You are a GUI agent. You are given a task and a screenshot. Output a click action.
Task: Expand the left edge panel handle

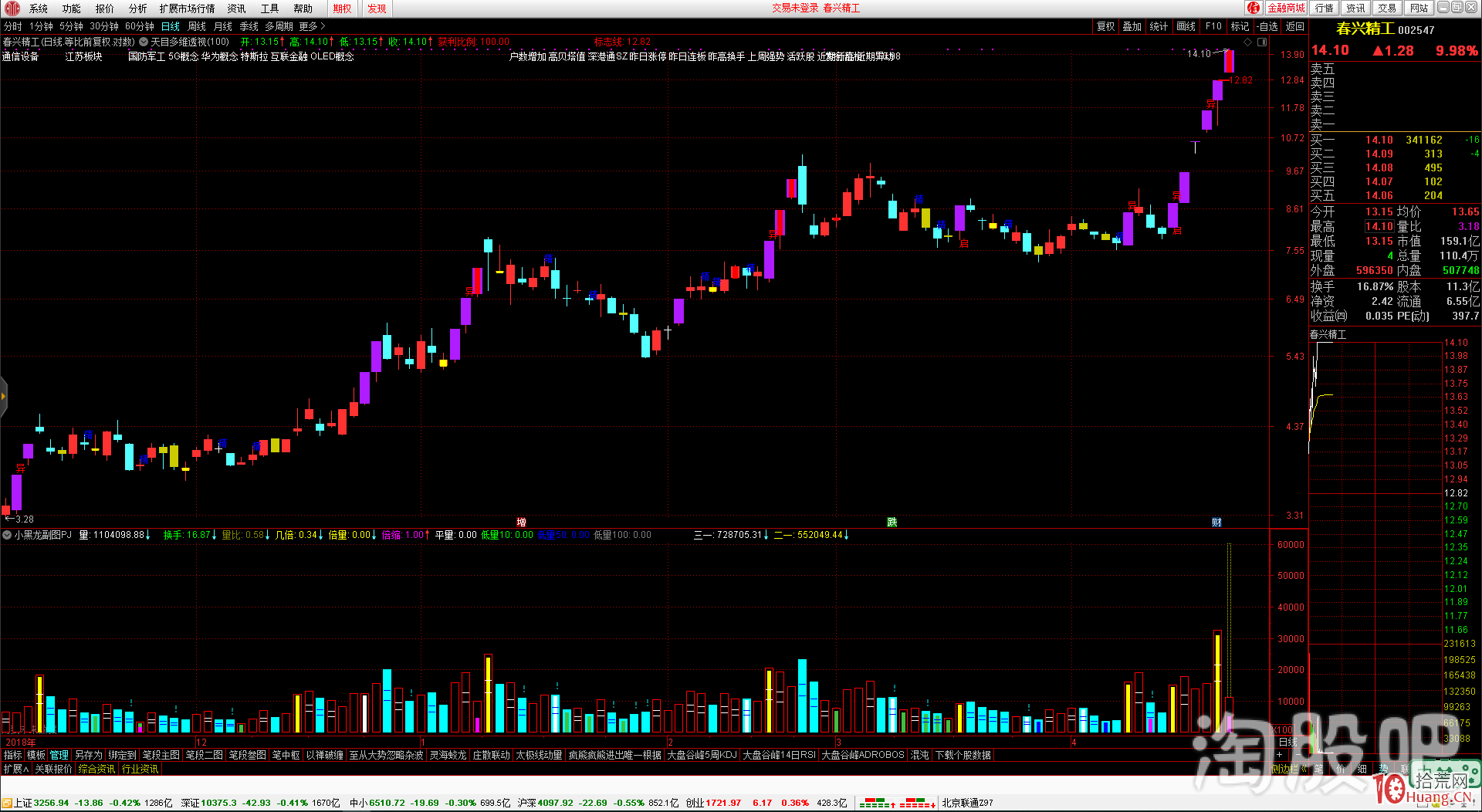tap(3, 397)
